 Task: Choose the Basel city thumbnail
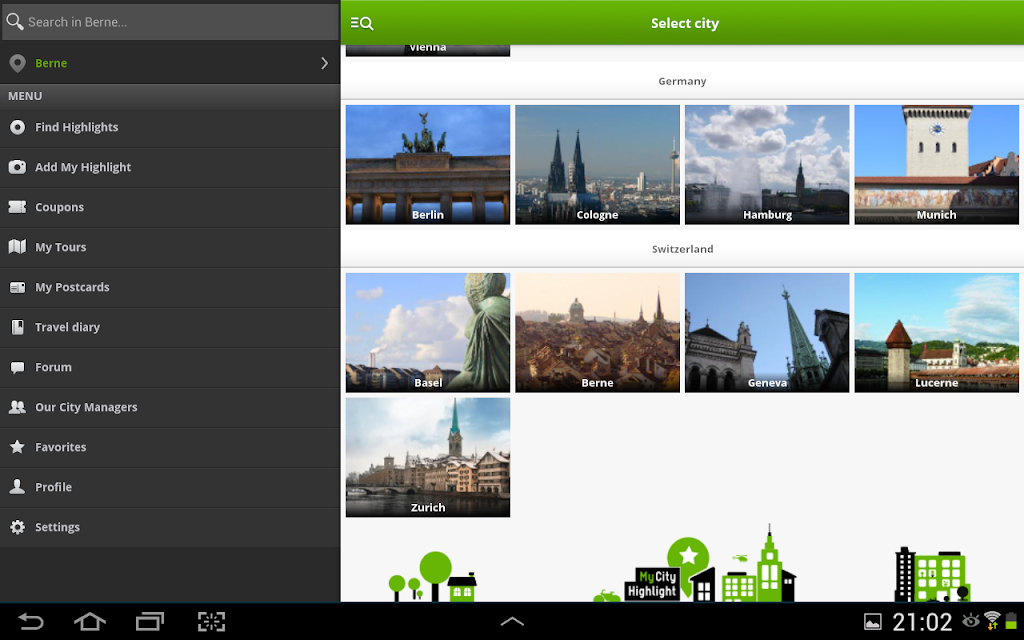428,332
